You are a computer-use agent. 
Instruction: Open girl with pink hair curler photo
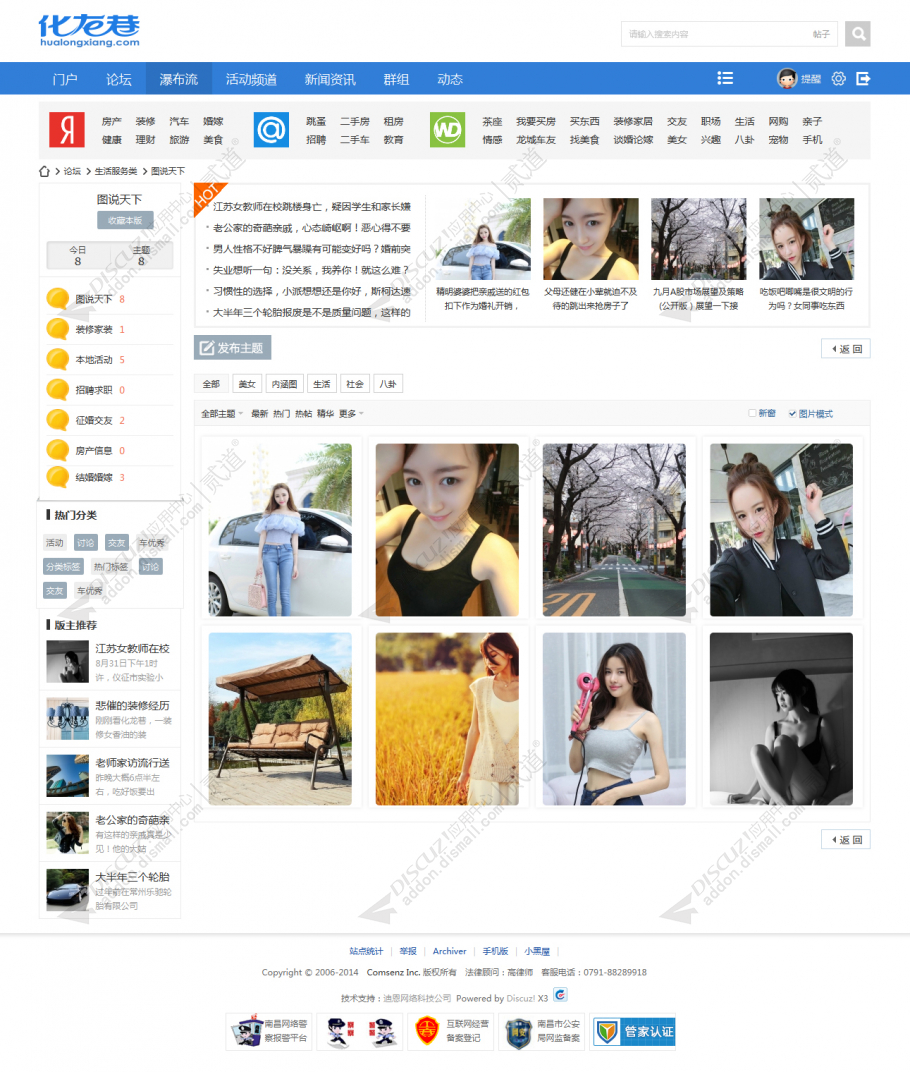pyautogui.click(x=614, y=719)
